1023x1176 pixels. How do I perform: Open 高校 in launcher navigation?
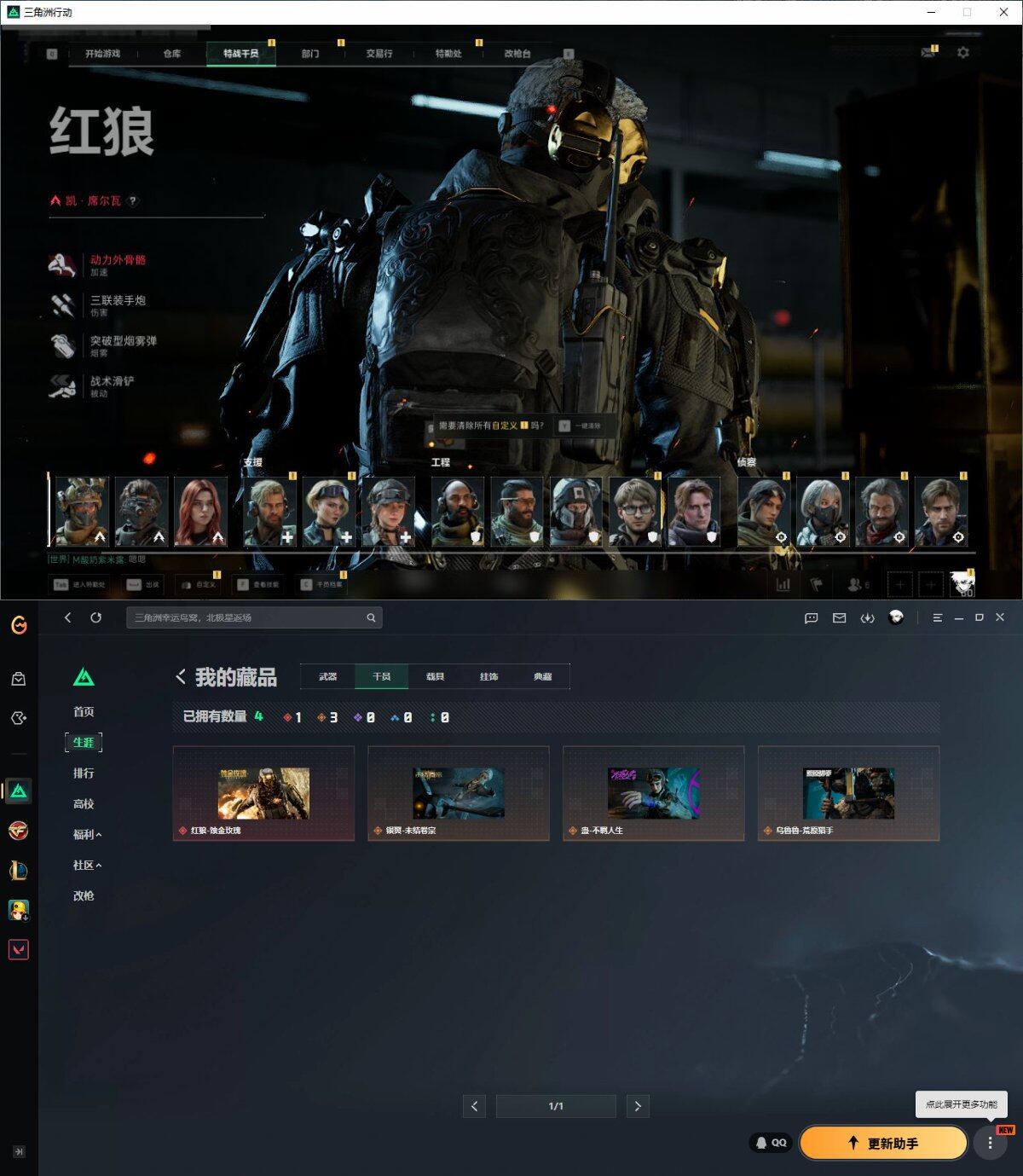(84, 804)
